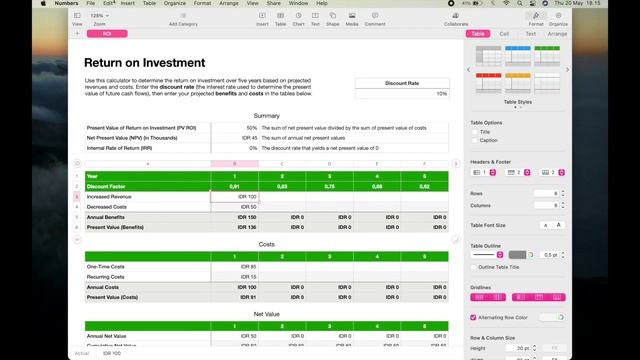Toggle Alternating Row Color checkbox
This screenshot has height=360, width=640.
(473, 317)
